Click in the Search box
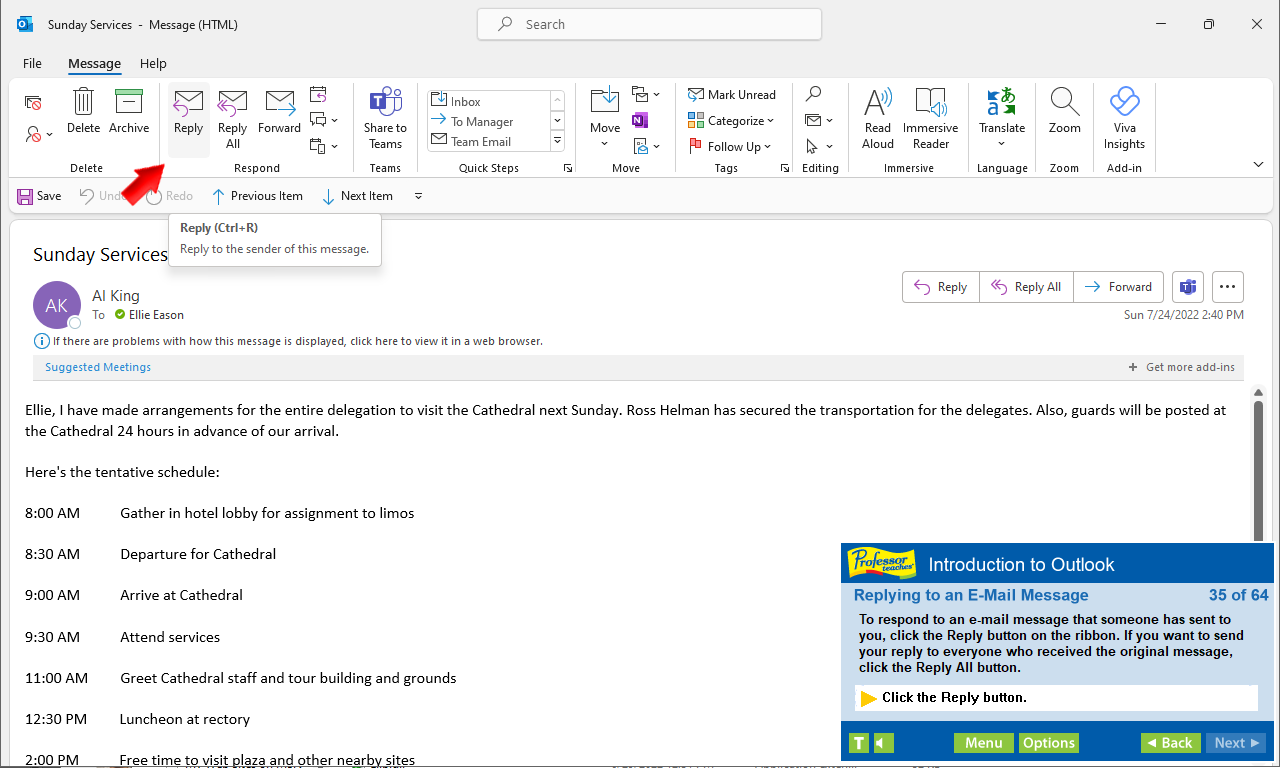1280x768 pixels. [649, 24]
